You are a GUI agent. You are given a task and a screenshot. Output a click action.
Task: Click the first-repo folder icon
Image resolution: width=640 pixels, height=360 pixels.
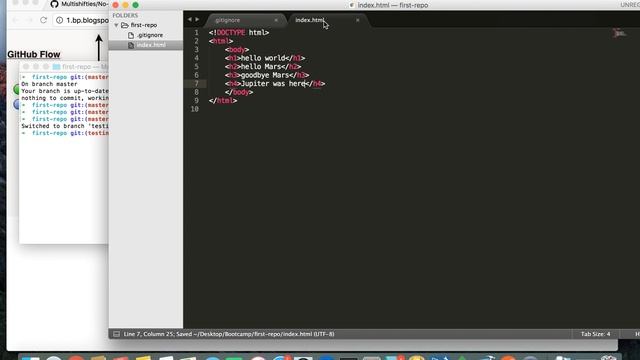click(x=124, y=25)
